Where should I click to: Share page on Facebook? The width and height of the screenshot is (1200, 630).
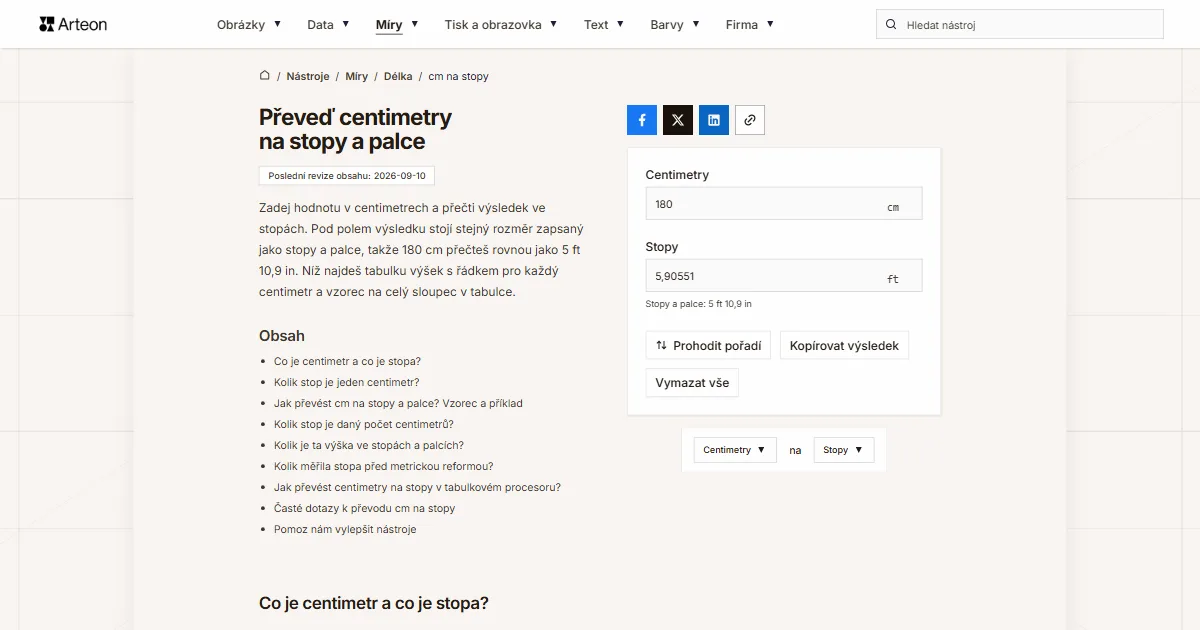[x=642, y=120]
